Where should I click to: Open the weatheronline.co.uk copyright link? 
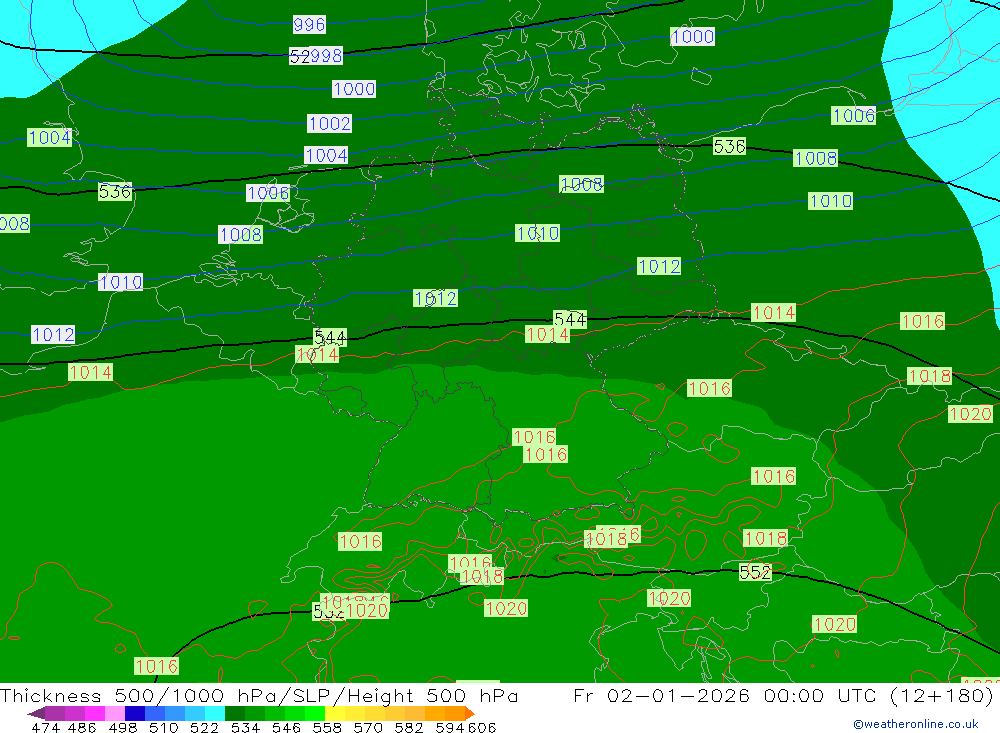coord(915,724)
